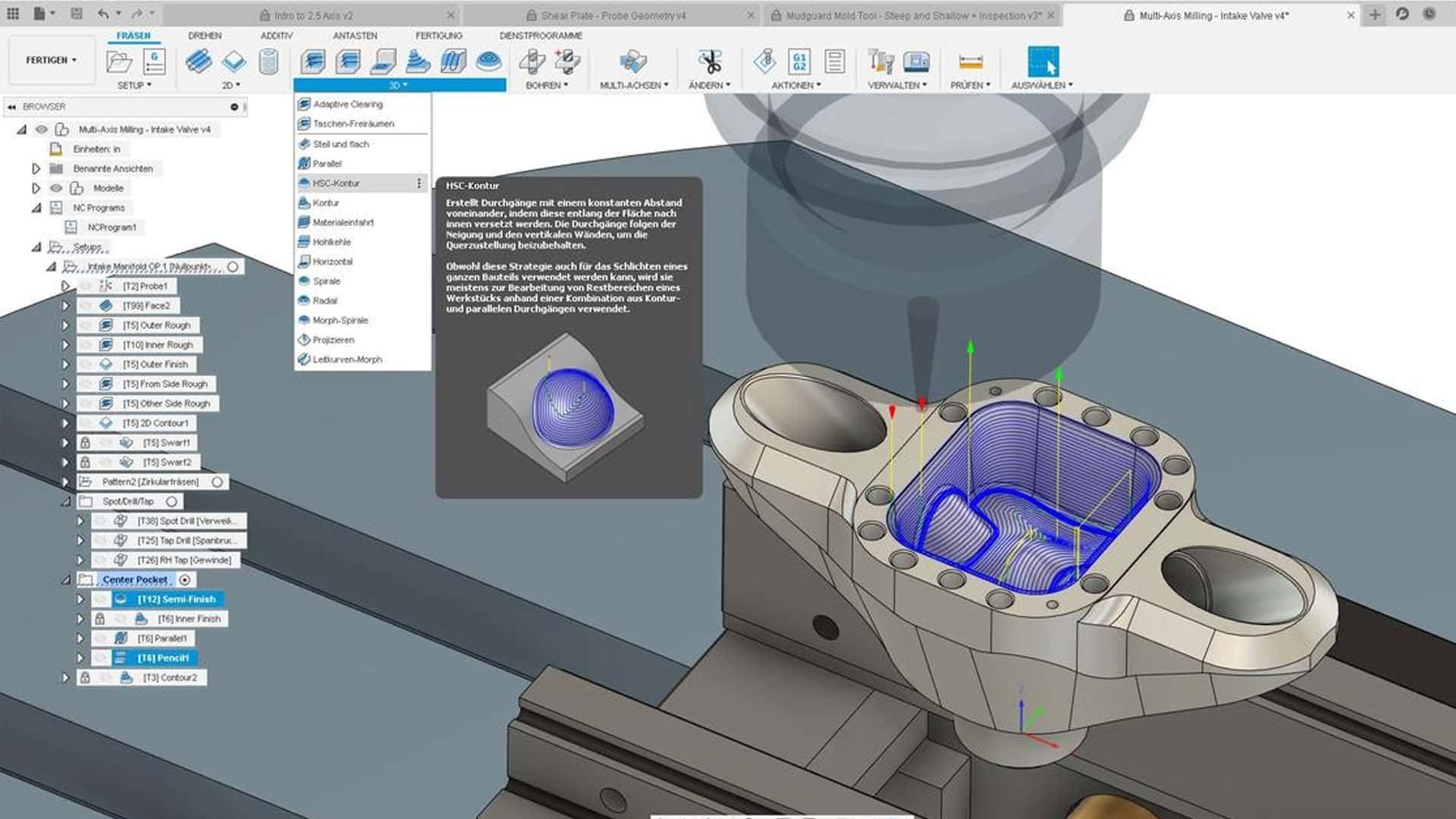Click the tool library icon in Verwalten
This screenshot has width=1456, height=819.
[x=881, y=61]
